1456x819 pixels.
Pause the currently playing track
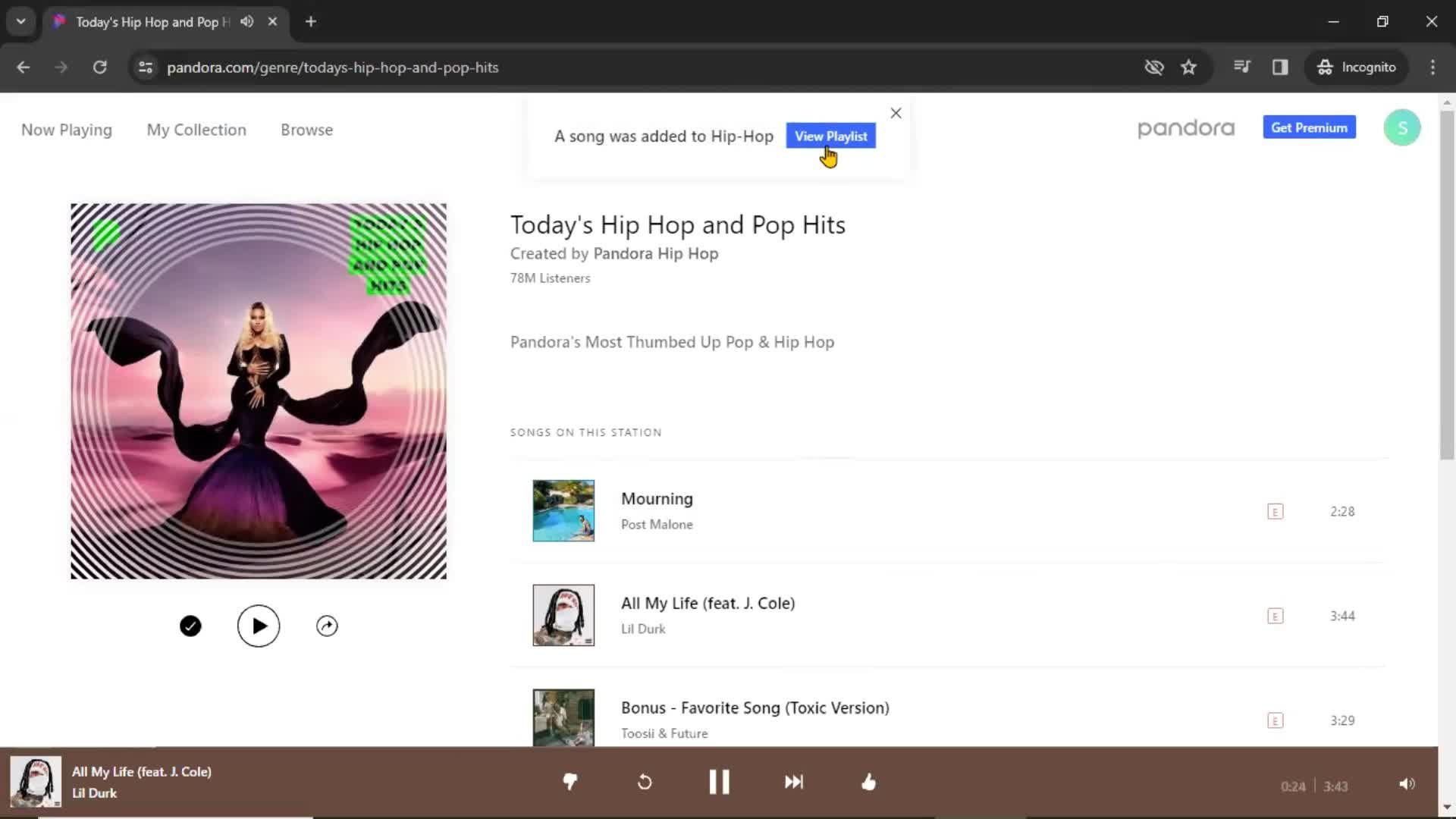pos(719,782)
